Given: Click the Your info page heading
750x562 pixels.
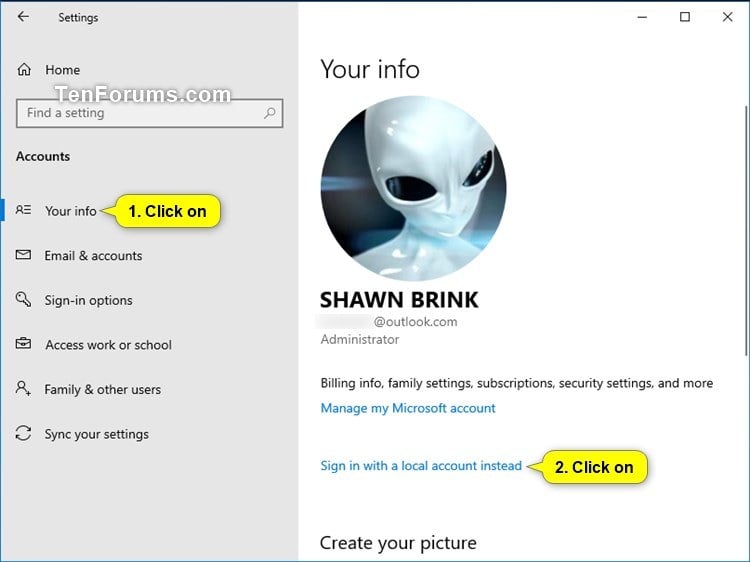Looking at the screenshot, I should [x=370, y=69].
